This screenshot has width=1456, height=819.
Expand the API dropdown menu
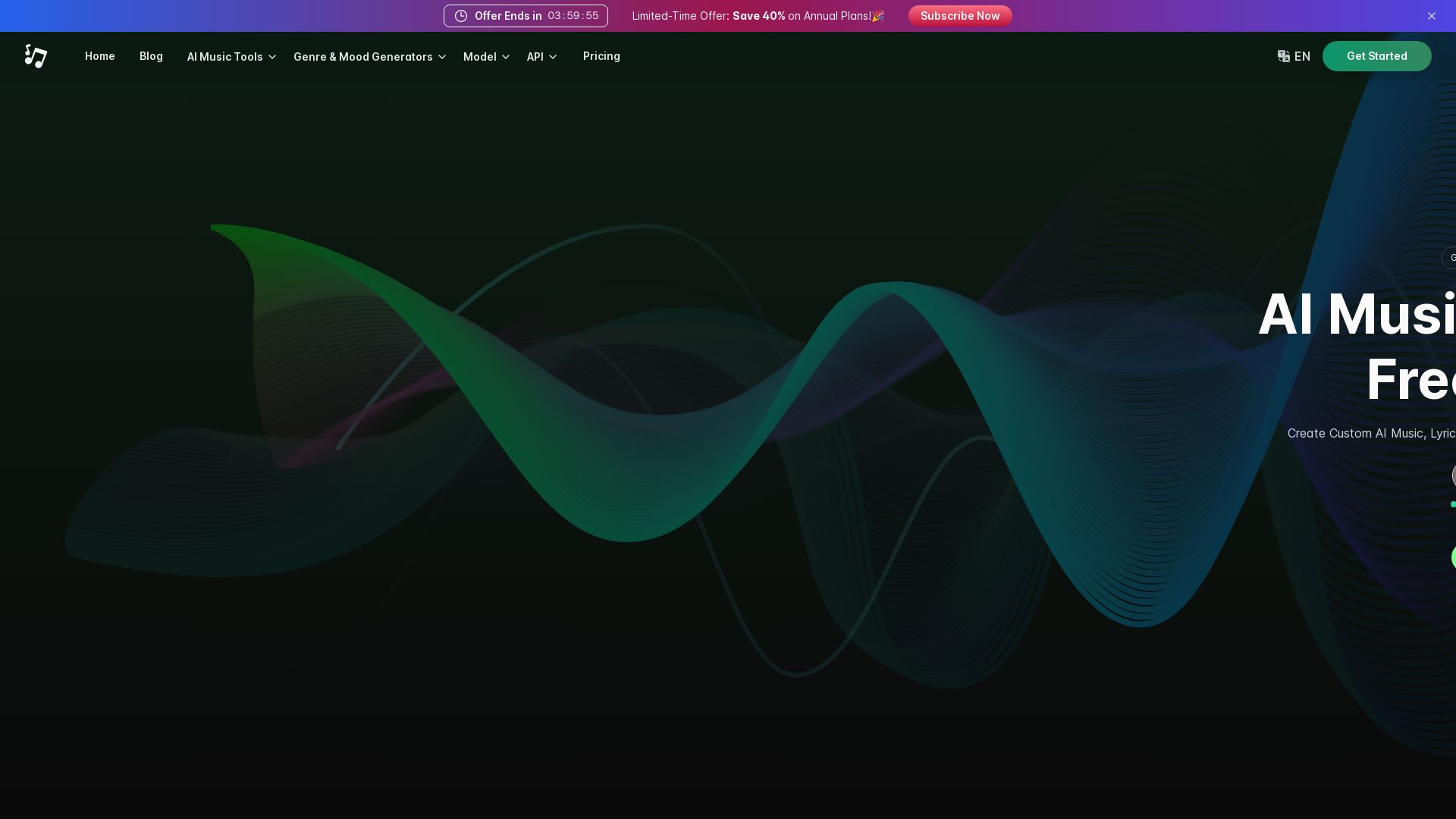541,57
